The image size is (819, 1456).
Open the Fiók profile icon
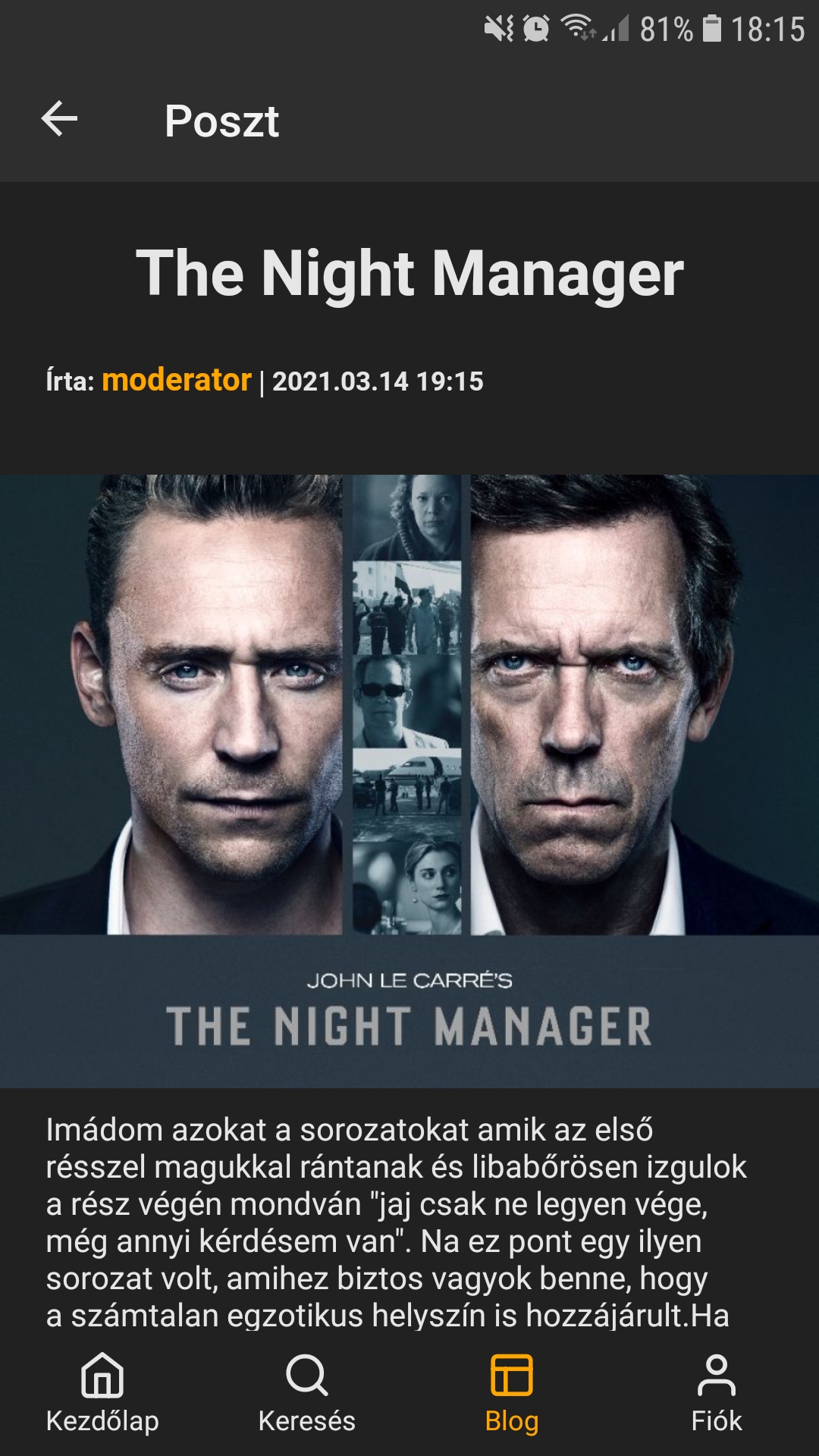(717, 1375)
